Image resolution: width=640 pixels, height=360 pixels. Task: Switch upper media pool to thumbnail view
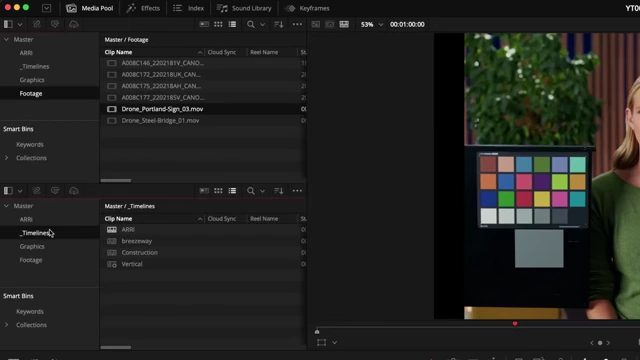point(218,24)
